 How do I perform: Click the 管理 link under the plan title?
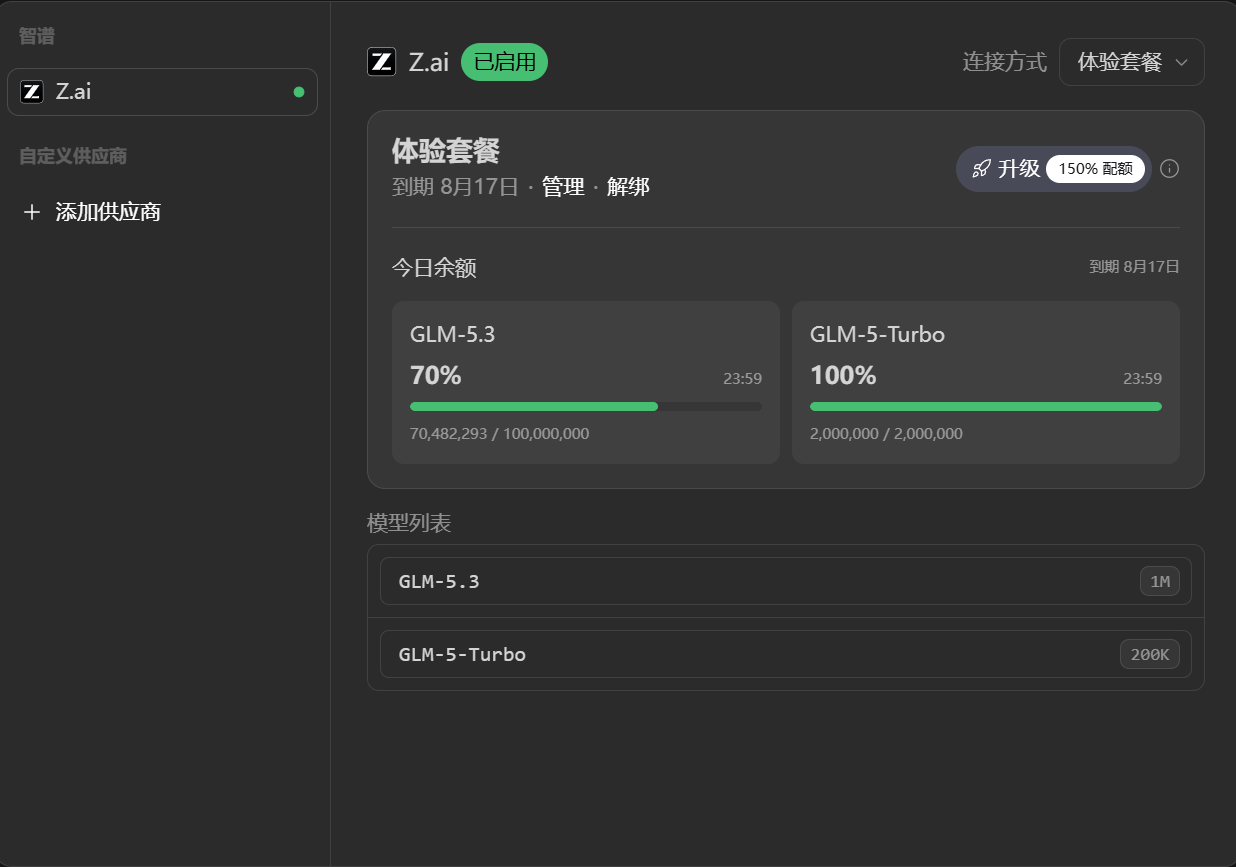tap(563, 187)
